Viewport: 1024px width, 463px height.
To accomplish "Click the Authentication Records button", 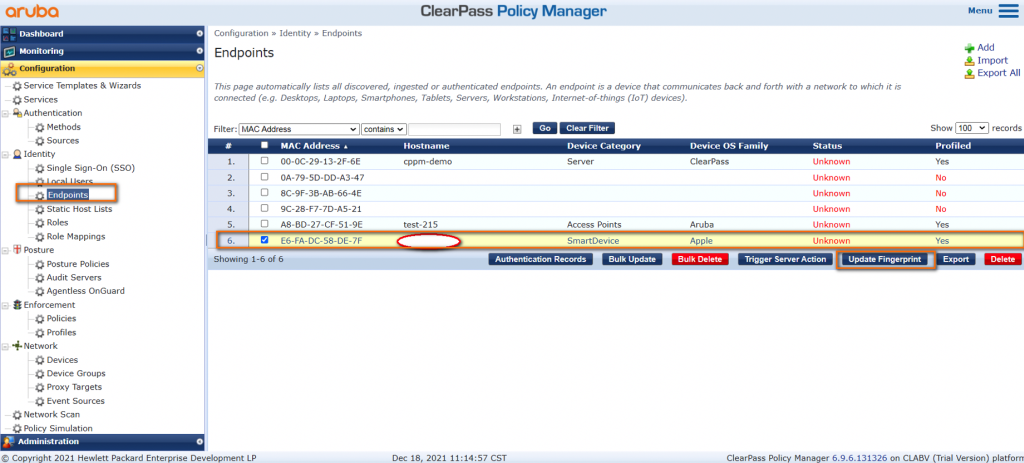I will (541, 259).
